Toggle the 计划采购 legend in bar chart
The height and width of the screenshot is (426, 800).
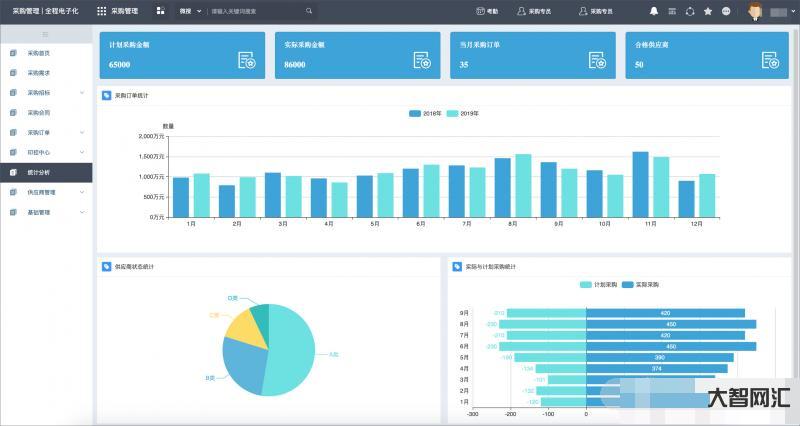[598, 285]
